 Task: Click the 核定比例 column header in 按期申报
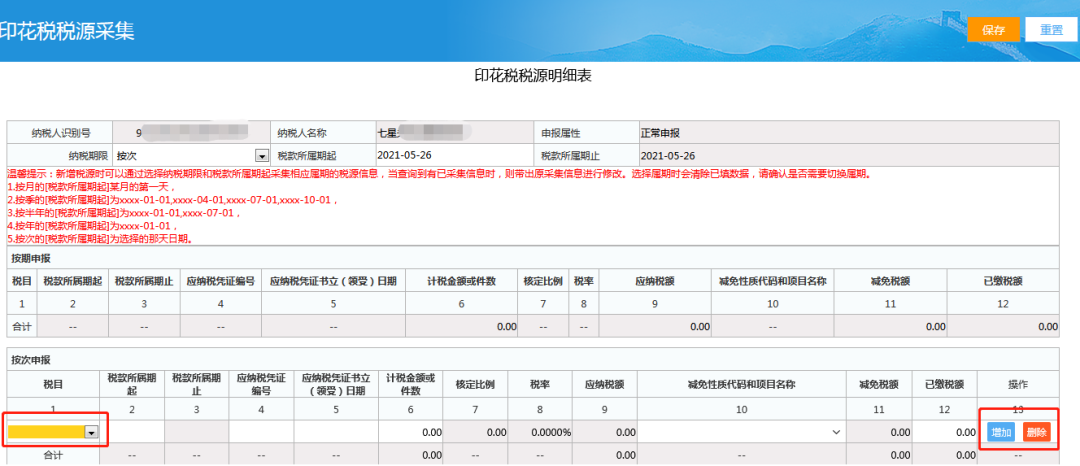(x=543, y=281)
